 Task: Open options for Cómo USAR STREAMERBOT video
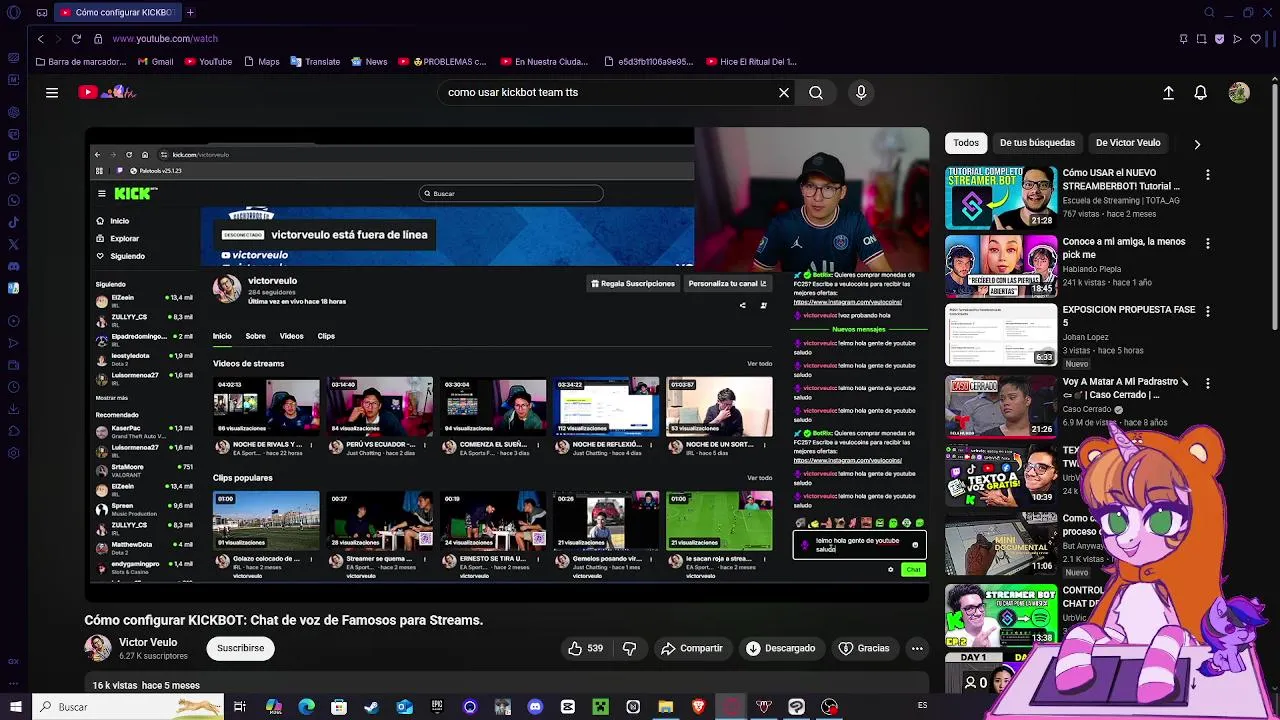coord(1207,175)
